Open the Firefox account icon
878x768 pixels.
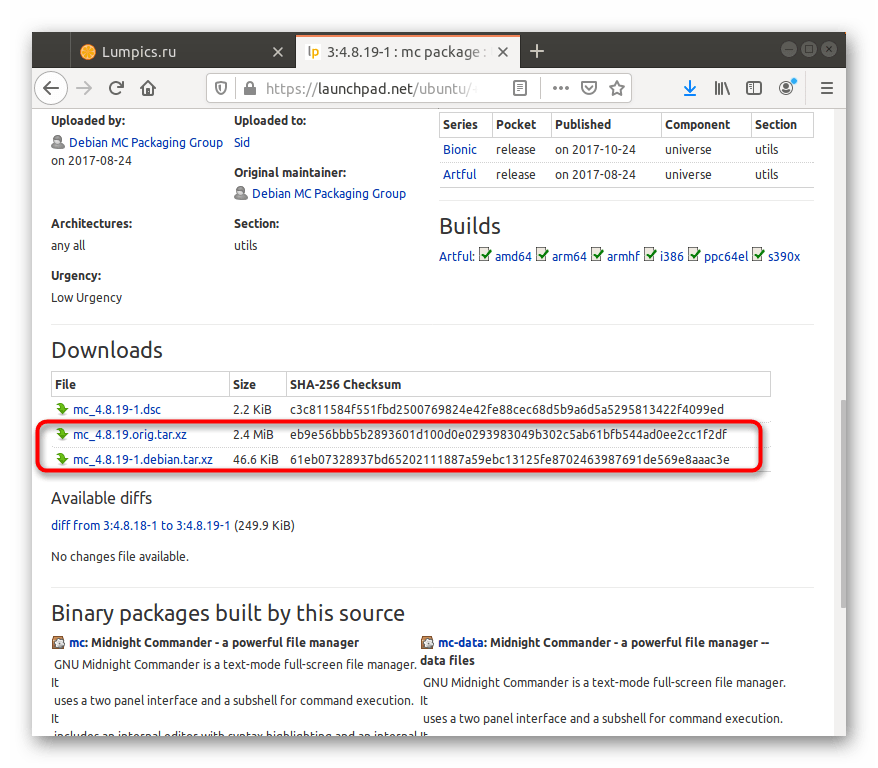(787, 88)
